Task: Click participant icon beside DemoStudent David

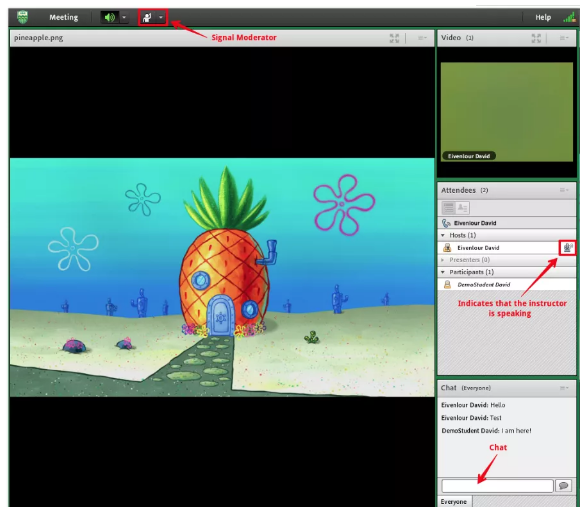Action: tap(447, 285)
